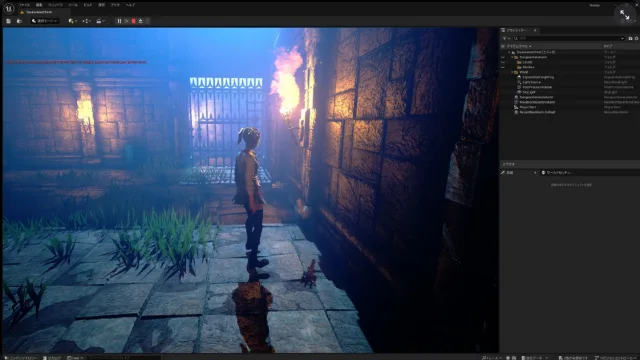The height and width of the screenshot is (360, 640).
Task: Expand the World folder in Outliner
Action: [512, 72]
